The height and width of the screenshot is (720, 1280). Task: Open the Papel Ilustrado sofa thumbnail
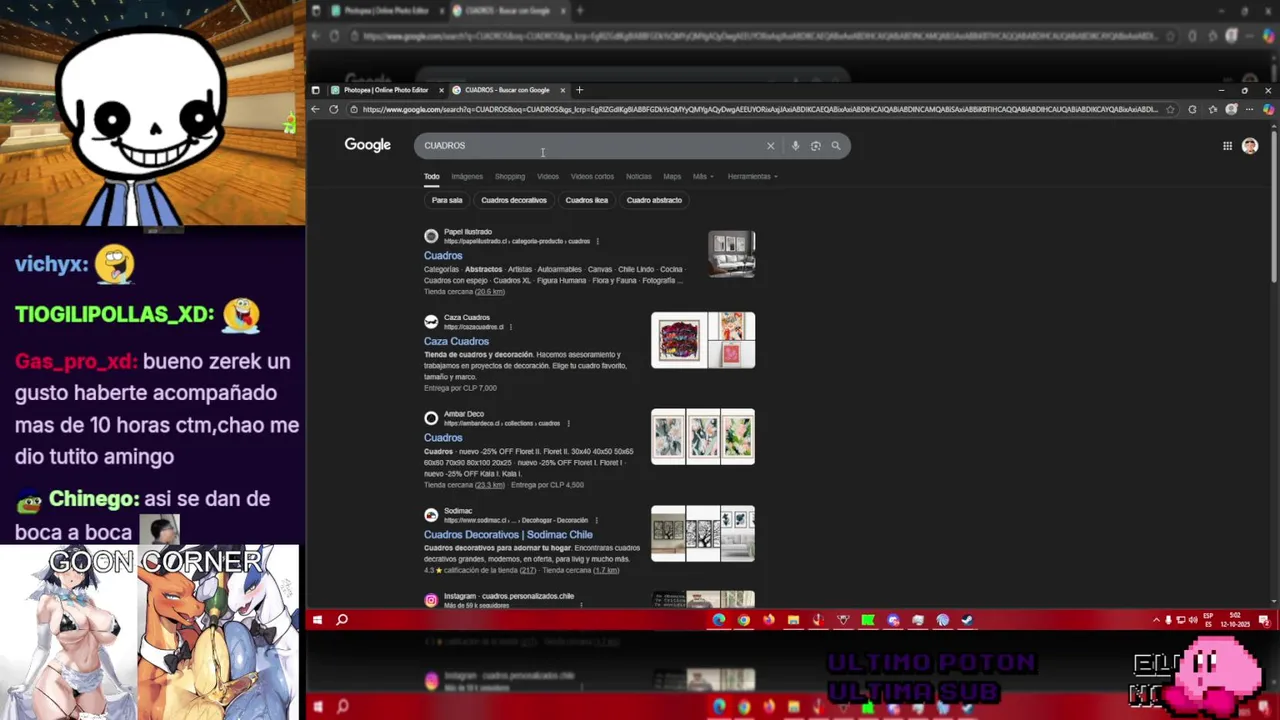click(x=731, y=254)
